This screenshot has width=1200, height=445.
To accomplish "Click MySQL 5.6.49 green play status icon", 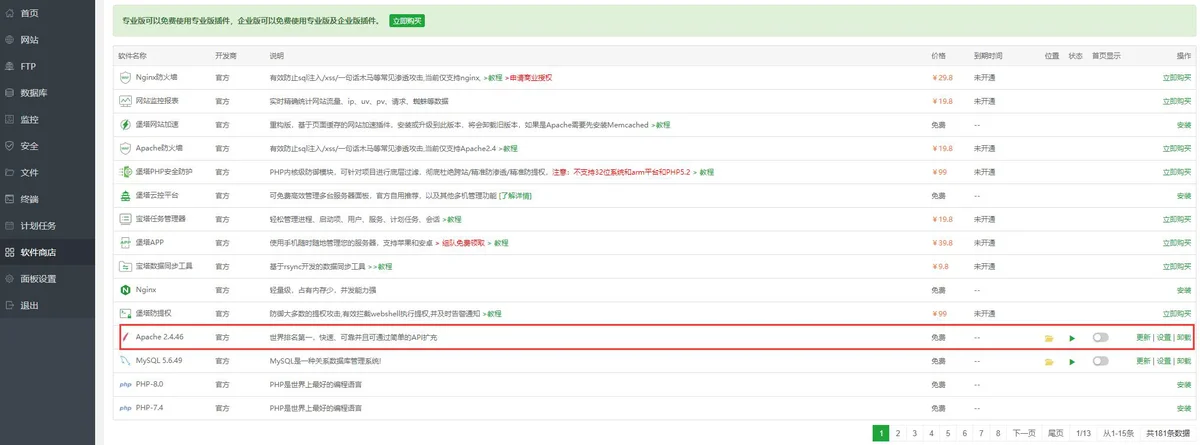I will pyautogui.click(x=1072, y=362).
